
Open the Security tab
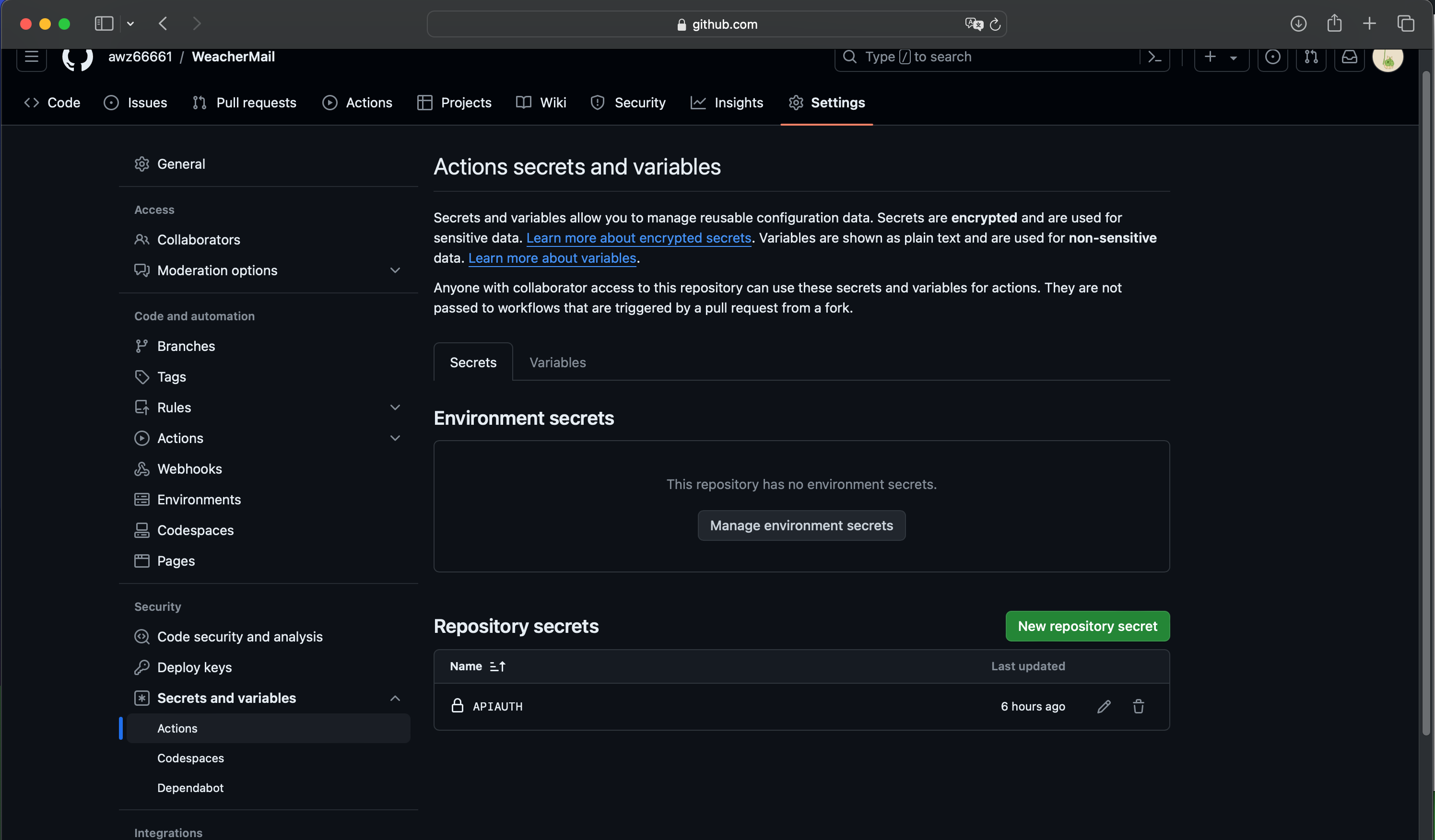pyautogui.click(x=628, y=103)
